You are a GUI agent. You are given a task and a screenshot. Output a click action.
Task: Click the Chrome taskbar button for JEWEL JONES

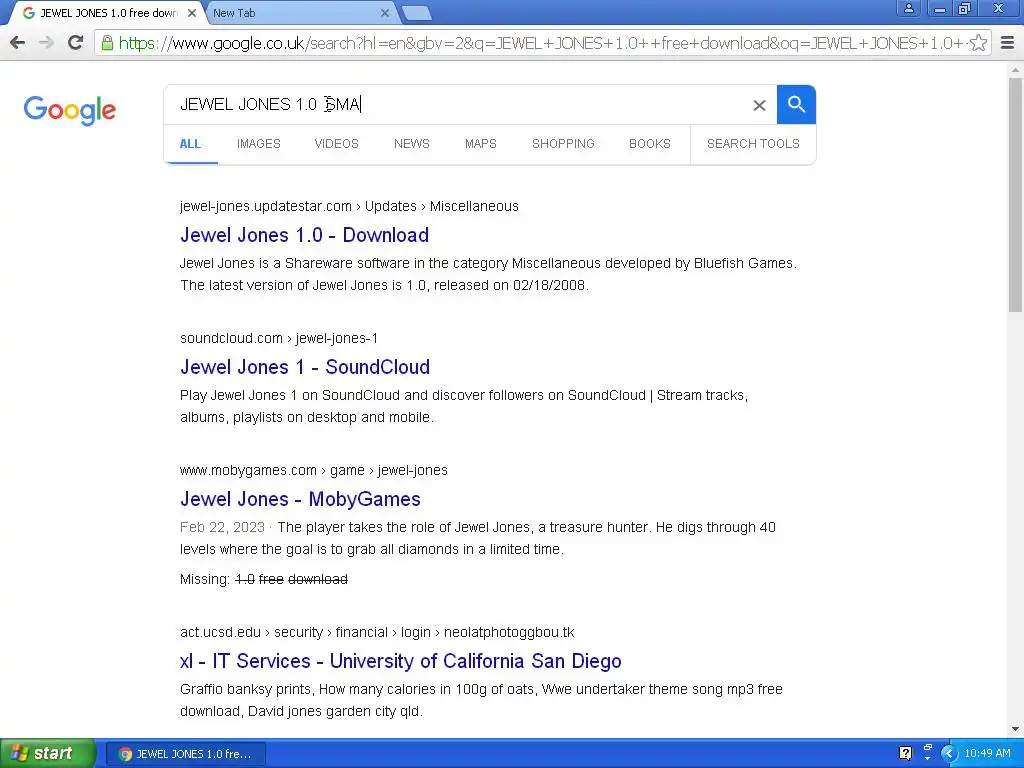186,754
